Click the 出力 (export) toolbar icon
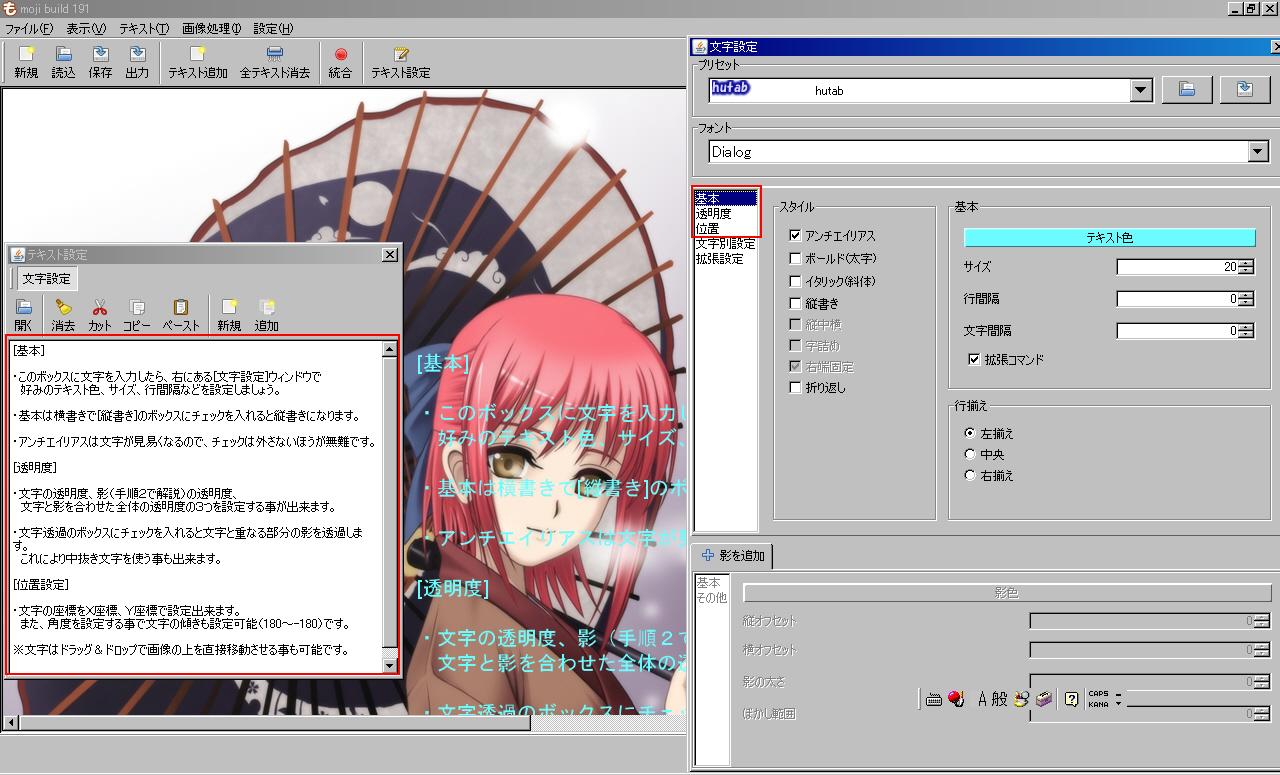Image resolution: width=1280 pixels, height=775 pixels. [137, 55]
